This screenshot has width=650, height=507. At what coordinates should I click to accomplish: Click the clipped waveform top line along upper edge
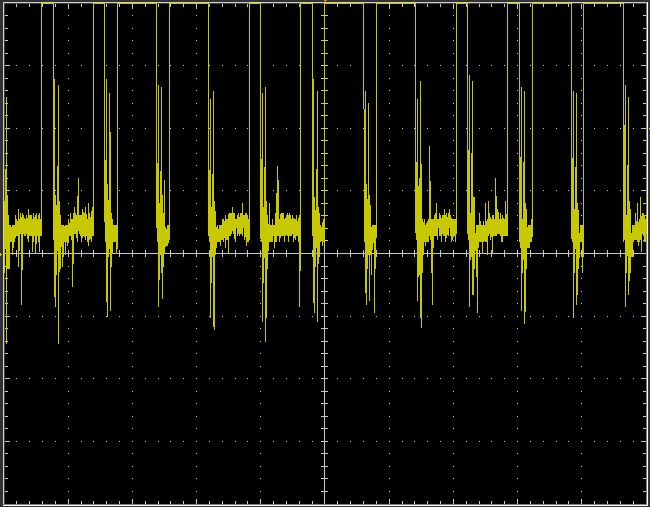coord(250,4)
